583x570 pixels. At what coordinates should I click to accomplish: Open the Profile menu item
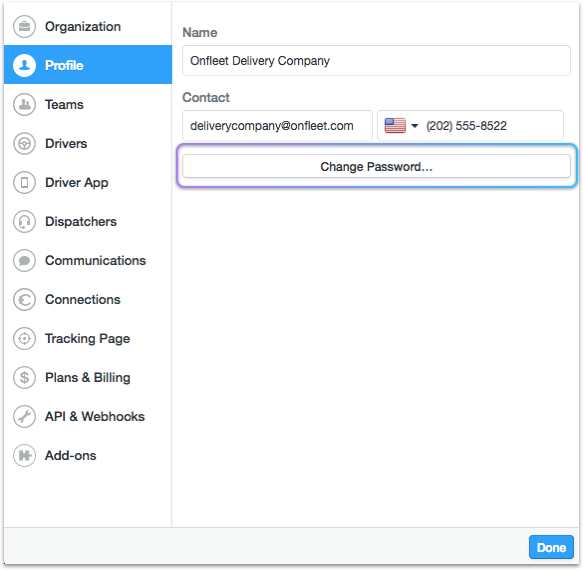[88, 65]
